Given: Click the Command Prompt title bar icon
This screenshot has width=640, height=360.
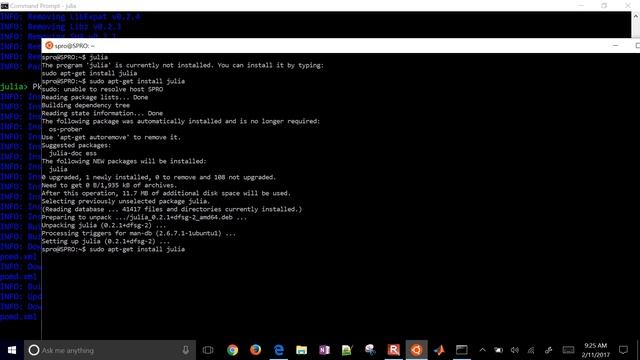Looking at the screenshot, I should [4, 6].
